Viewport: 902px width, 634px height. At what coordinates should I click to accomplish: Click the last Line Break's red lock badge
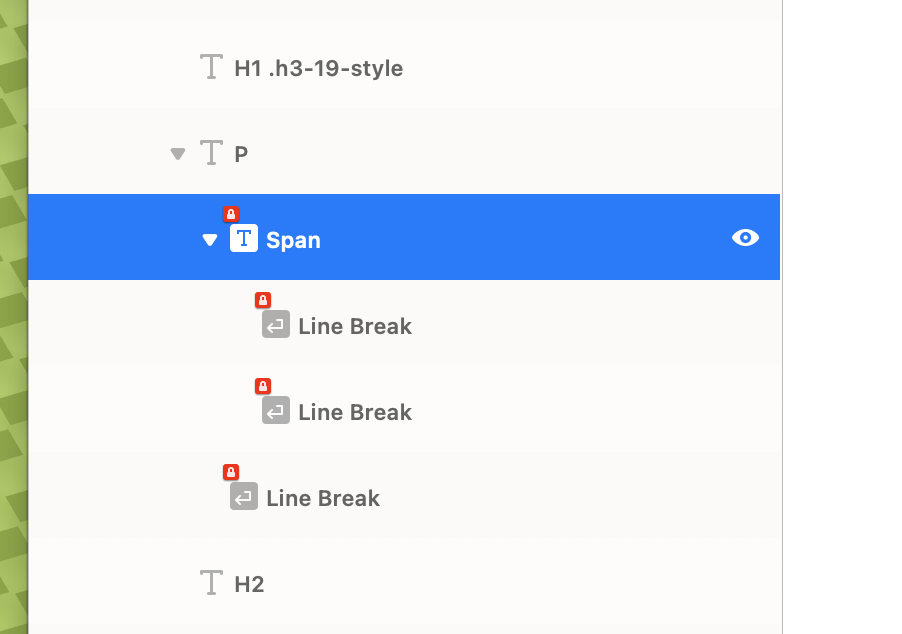coord(231,472)
